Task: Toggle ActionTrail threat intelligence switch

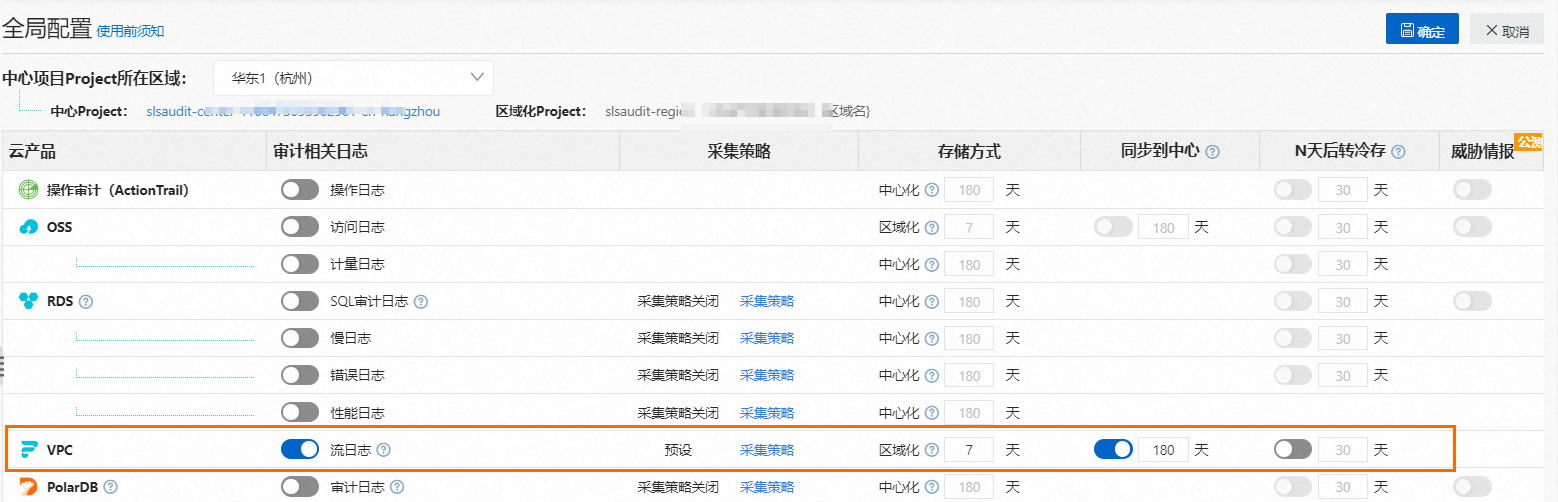Action: click(x=1472, y=189)
